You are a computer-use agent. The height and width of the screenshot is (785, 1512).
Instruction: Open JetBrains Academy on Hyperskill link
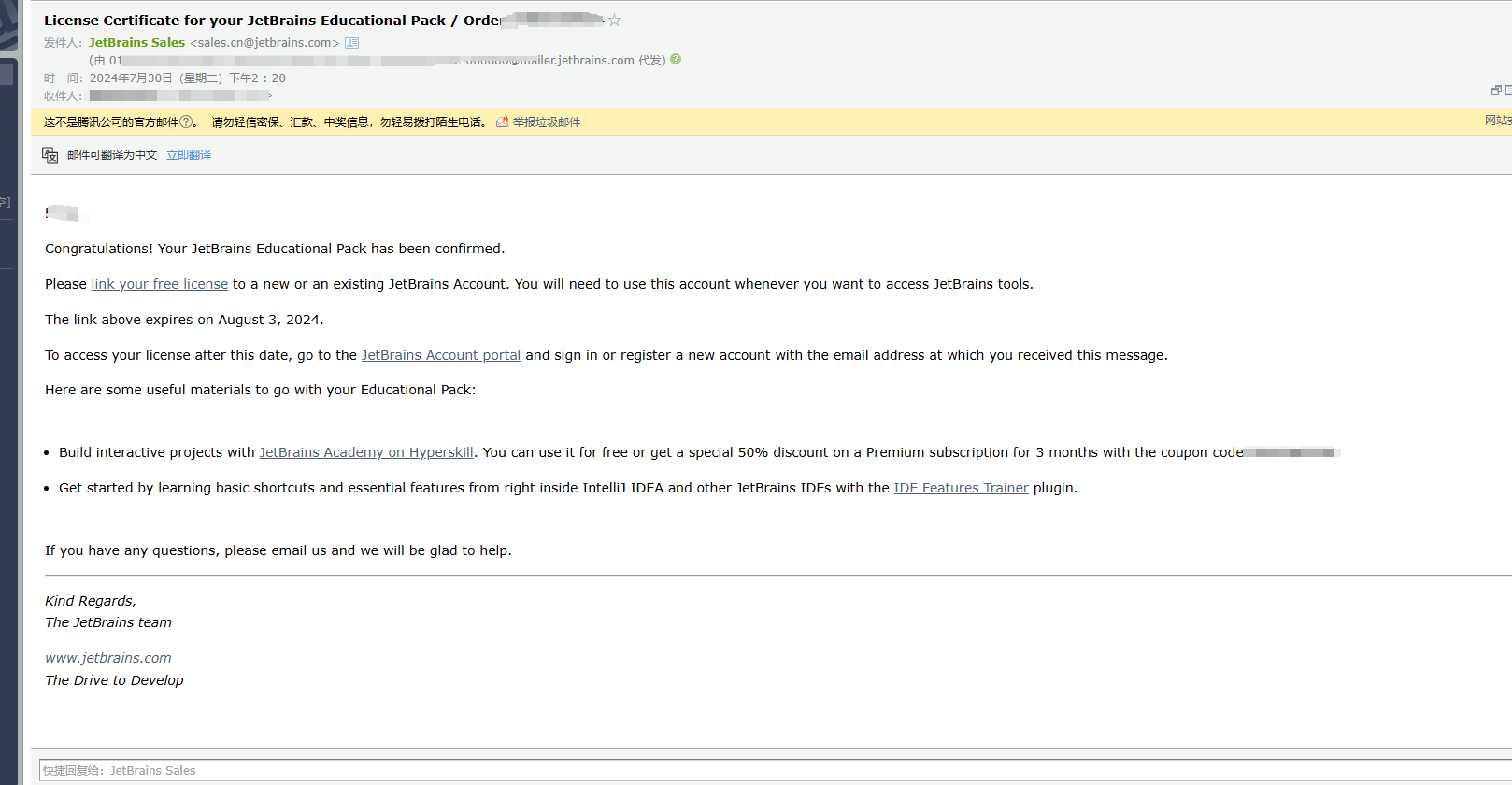[366, 452]
